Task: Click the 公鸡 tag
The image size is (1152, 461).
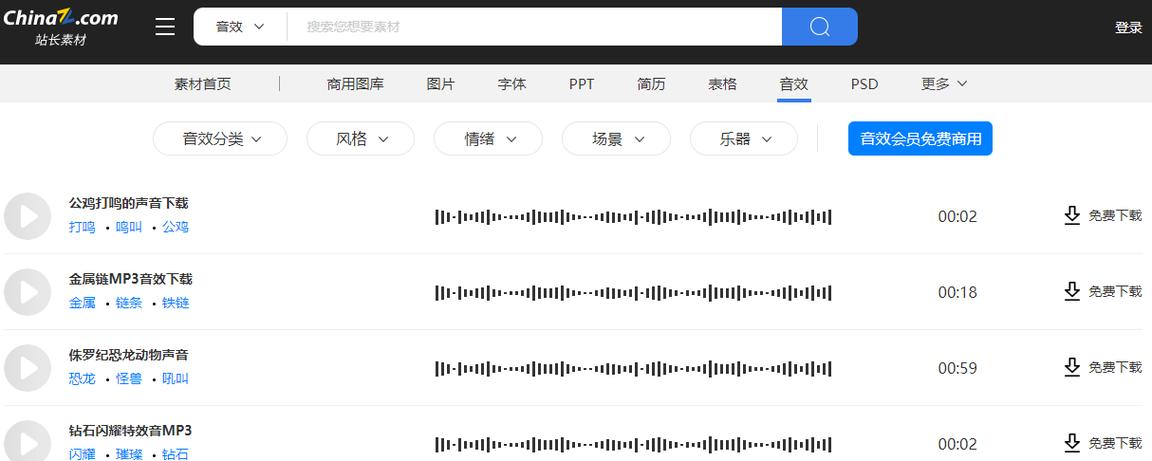Action: pos(176,227)
